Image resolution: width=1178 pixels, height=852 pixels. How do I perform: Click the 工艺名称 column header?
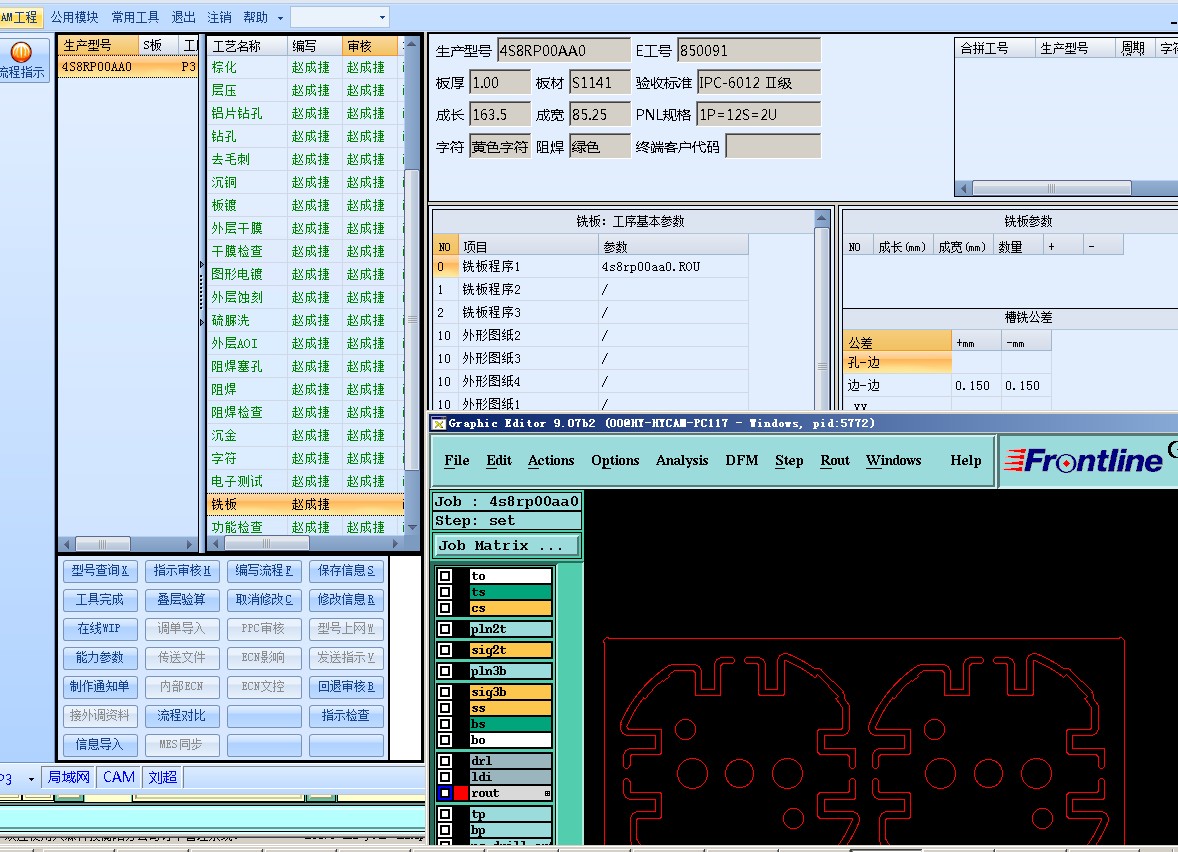[x=247, y=46]
